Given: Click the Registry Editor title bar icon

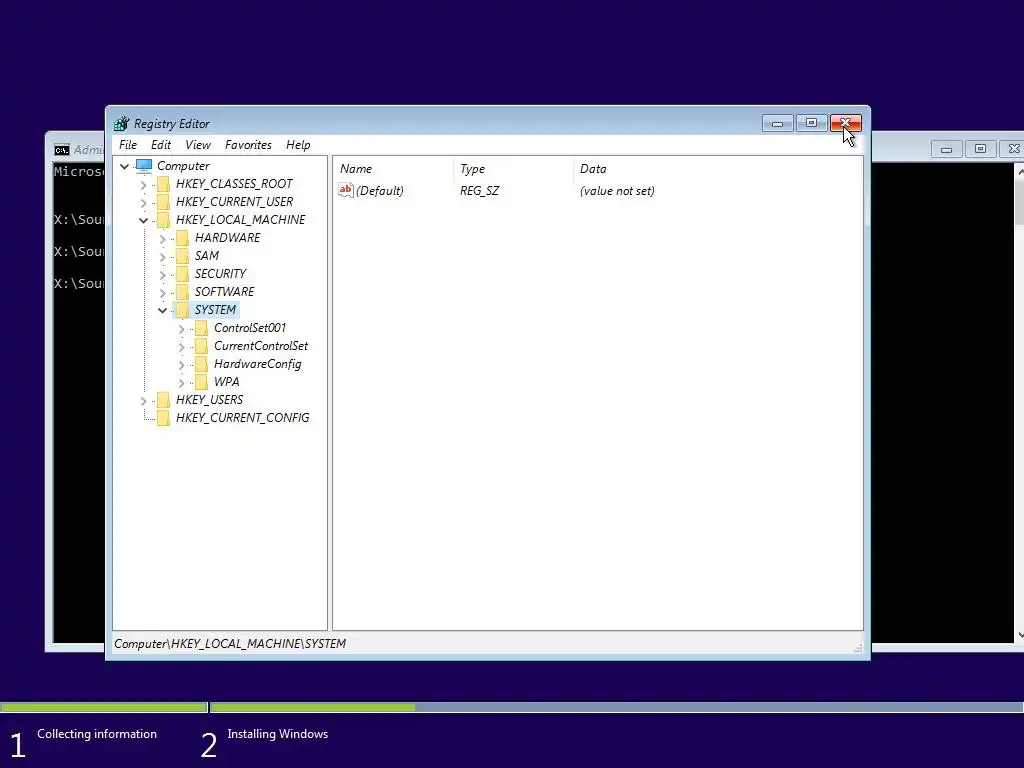Looking at the screenshot, I should (x=121, y=123).
